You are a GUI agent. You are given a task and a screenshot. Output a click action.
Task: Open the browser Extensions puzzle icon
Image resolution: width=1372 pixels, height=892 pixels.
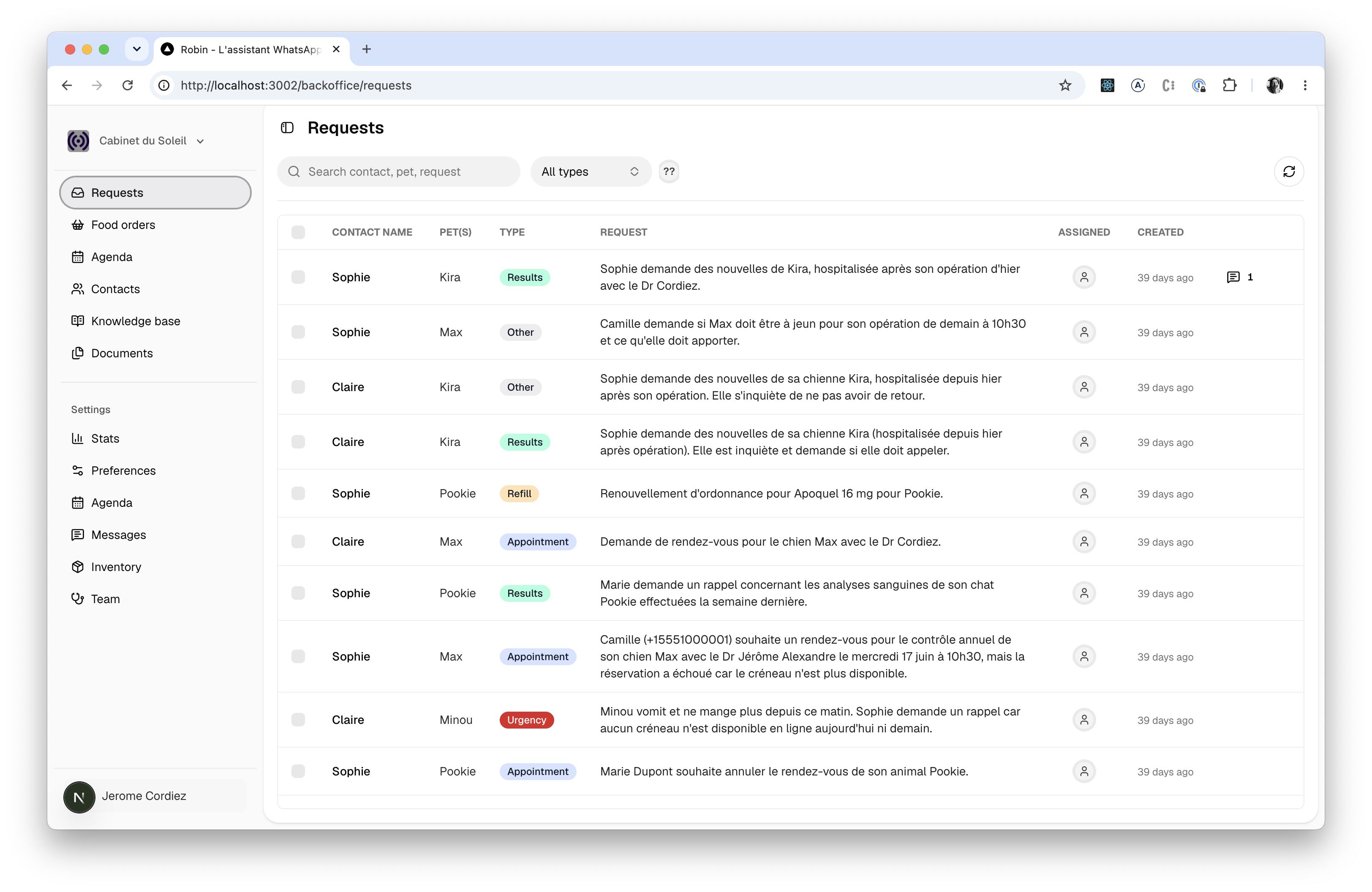point(1229,85)
